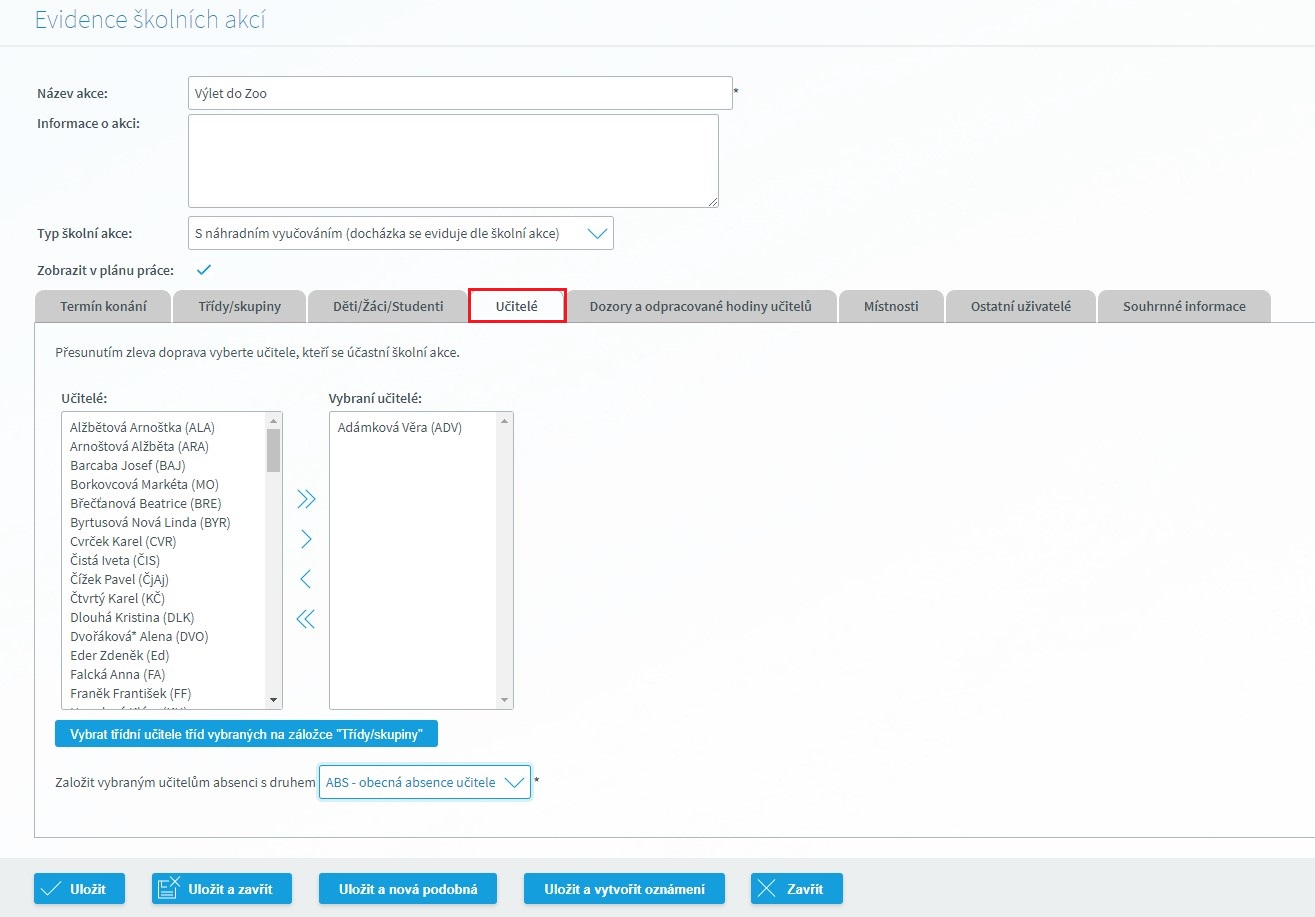Viewport: 1315px width, 917px height.
Task: Toggle the Zobrazit v plánu práce checkmark
Action: tap(204, 269)
